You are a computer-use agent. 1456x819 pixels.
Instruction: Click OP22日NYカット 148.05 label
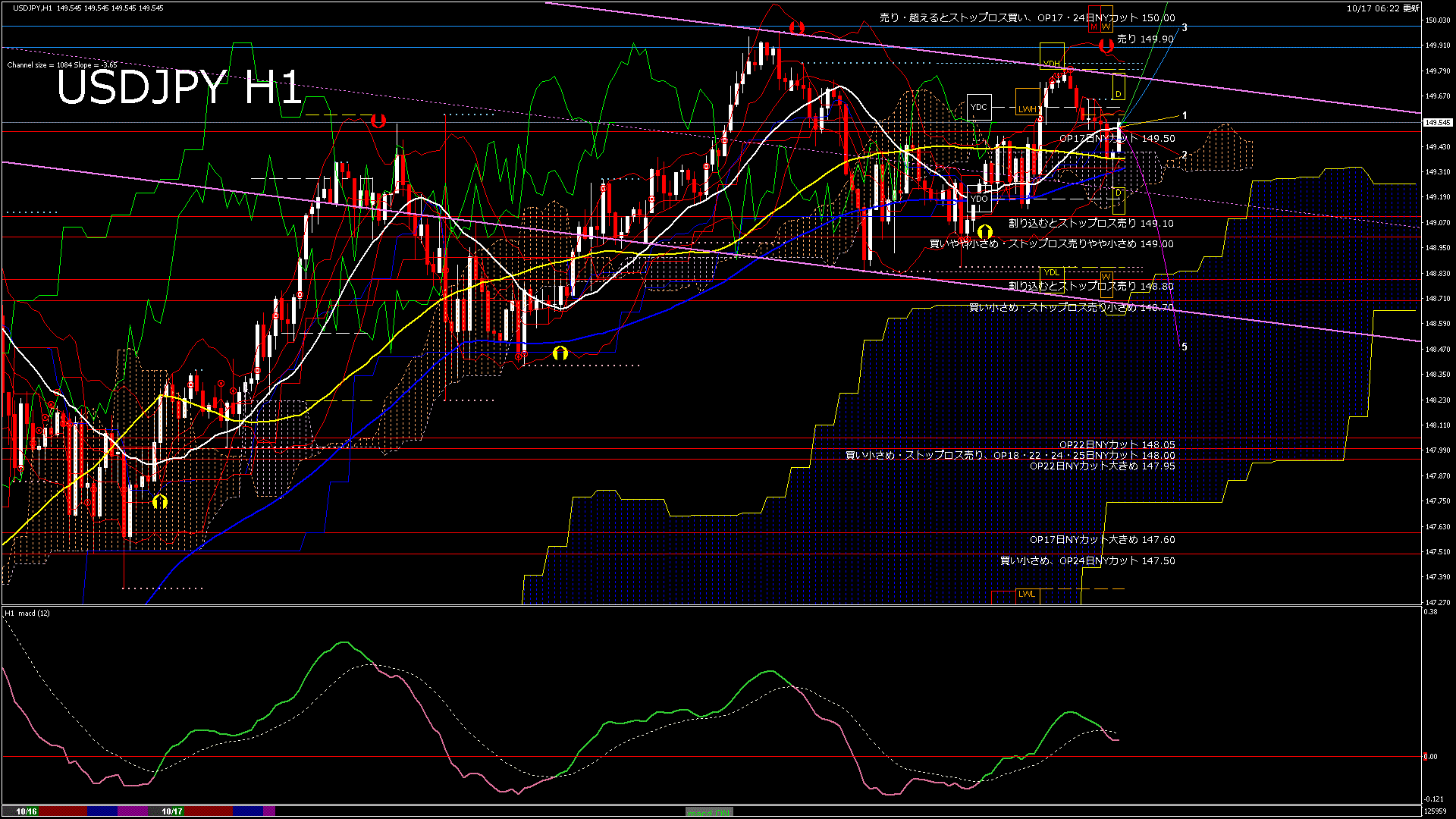click(1117, 445)
